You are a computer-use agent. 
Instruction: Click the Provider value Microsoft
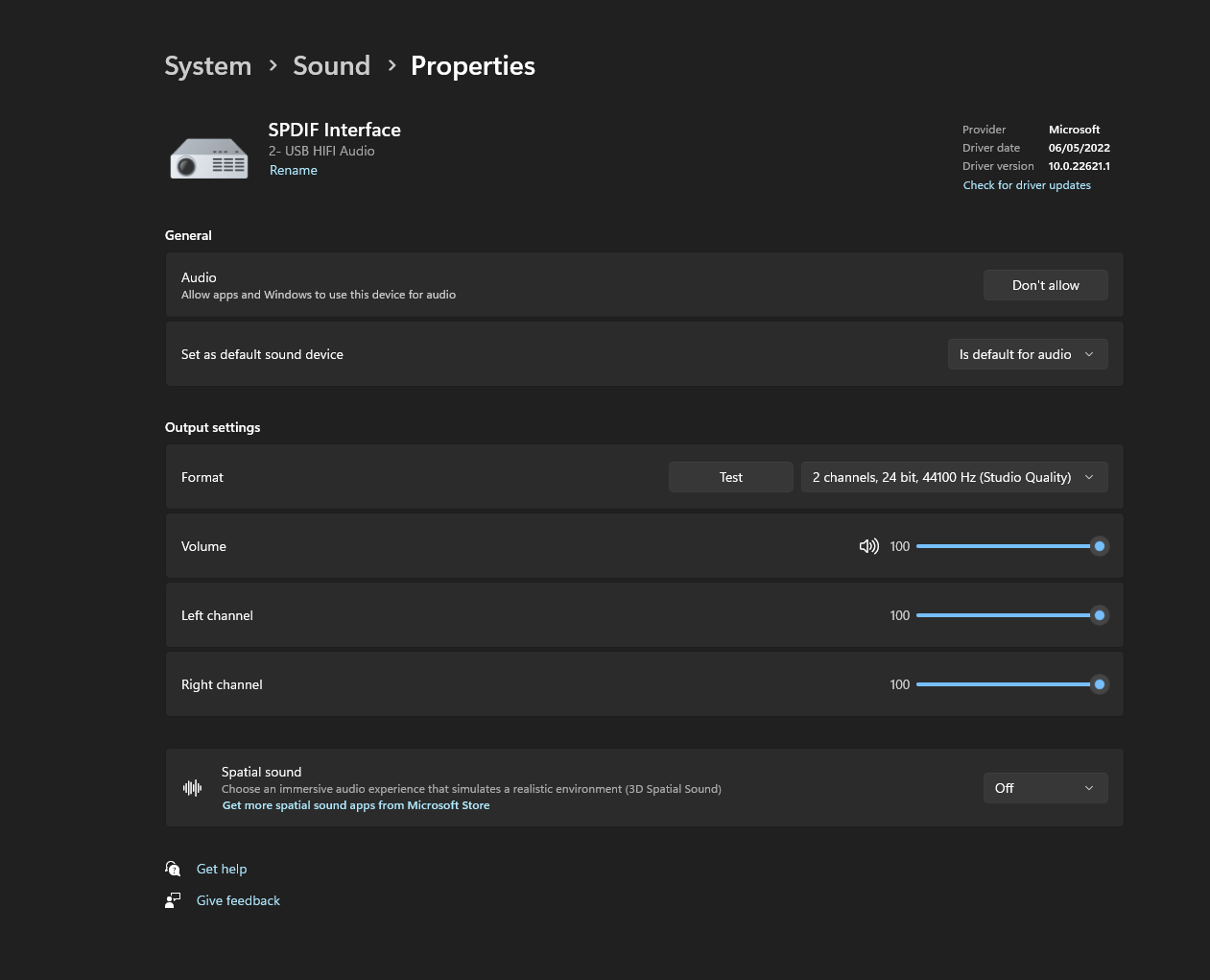(x=1075, y=130)
